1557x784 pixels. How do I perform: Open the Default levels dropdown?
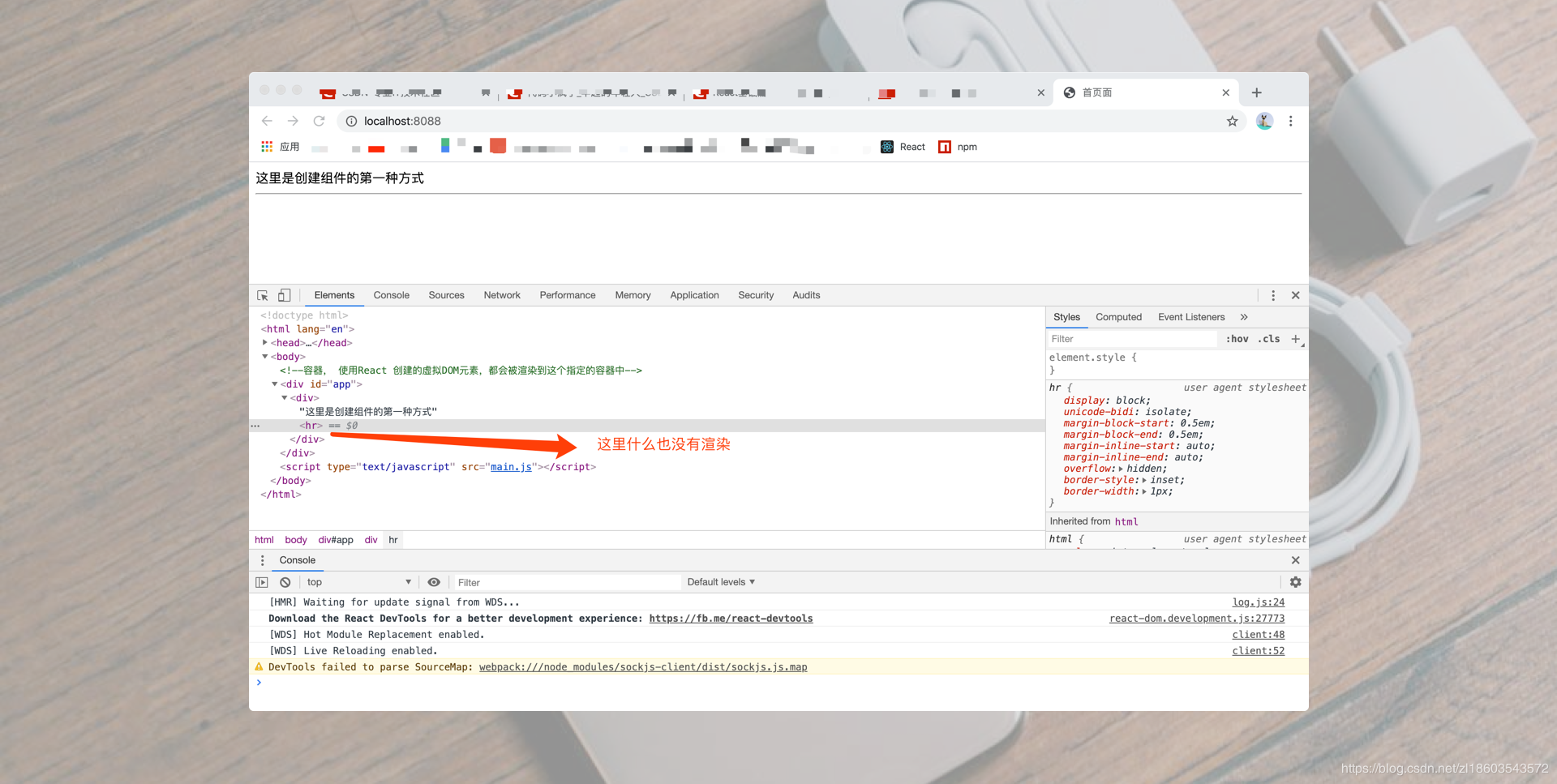[721, 582]
